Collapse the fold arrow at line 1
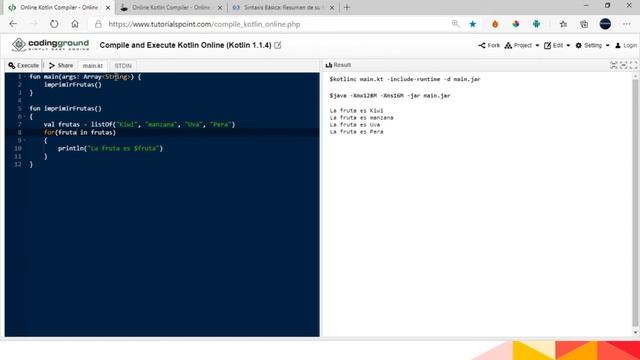Viewport: 640px width, 360px height. pyautogui.click(x=24, y=76)
